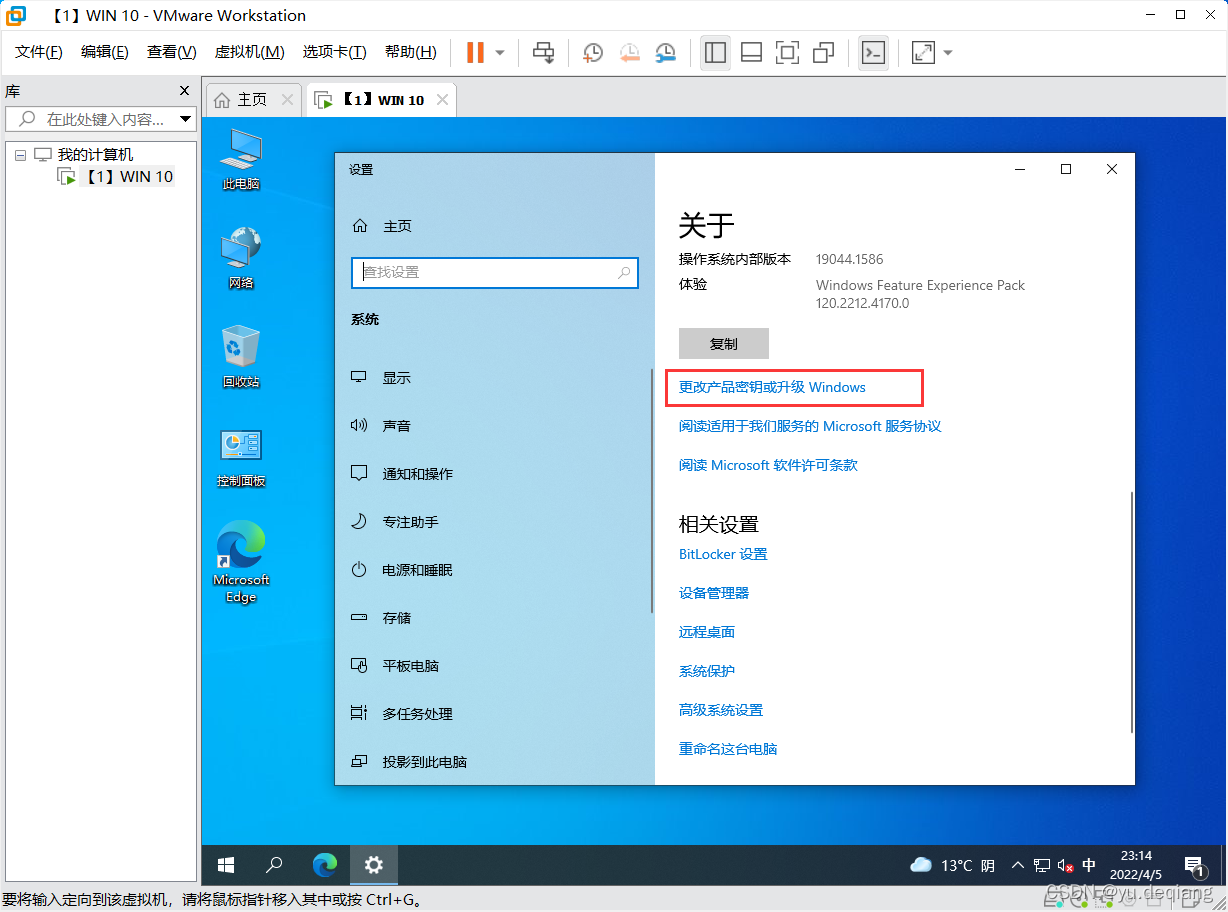Toggle the library sidebar view icon
The width and height of the screenshot is (1228, 912).
715,52
